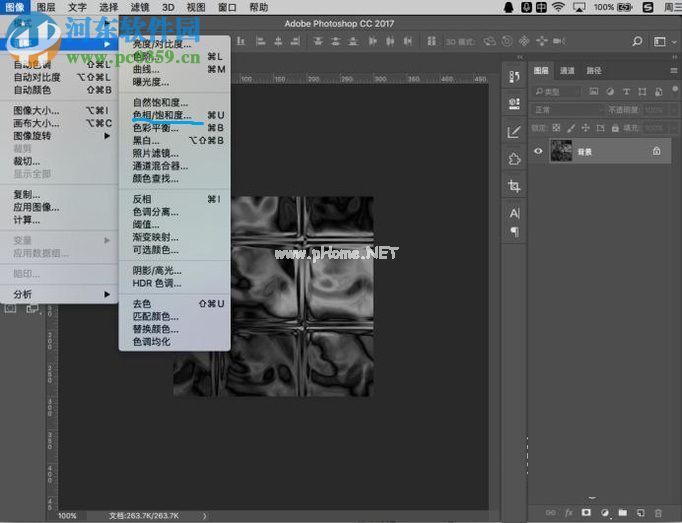Image resolution: width=682 pixels, height=523 pixels.
Task: Select the crop icon in the collapsed panel dock
Action: [x=514, y=186]
